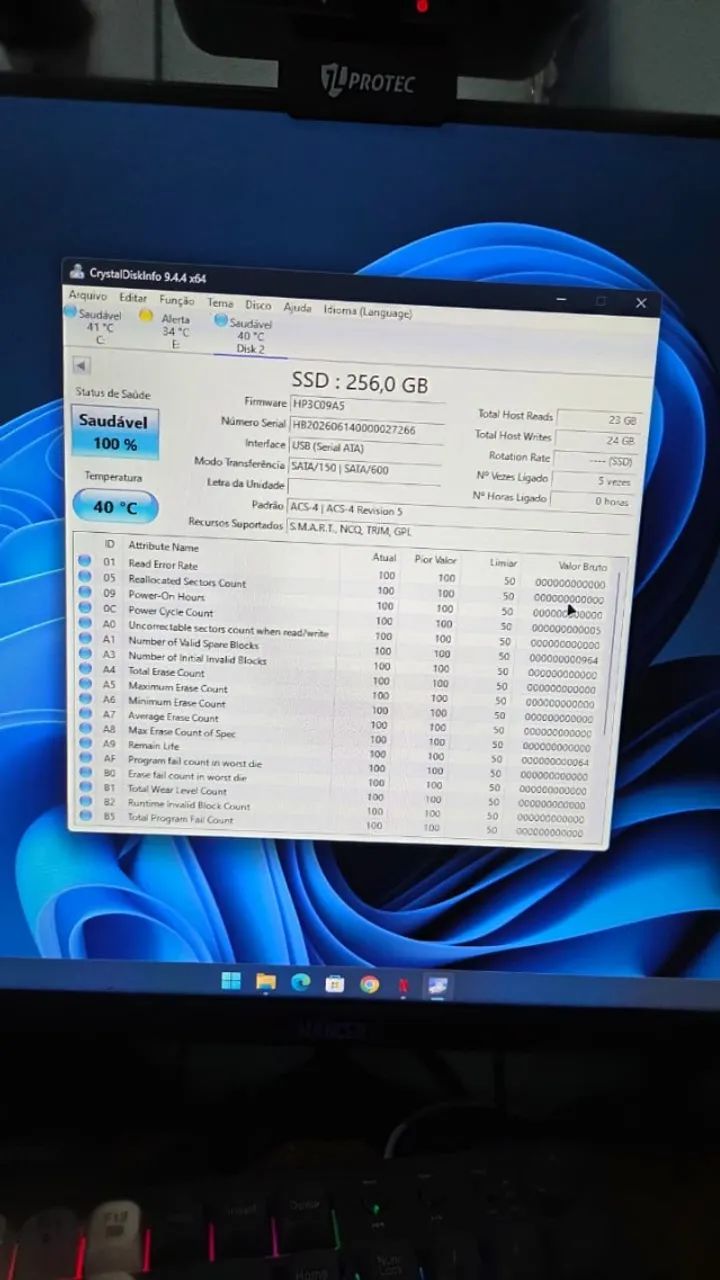The height and width of the screenshot is (1280, 720).
Task: Click the SSD : 256,0 GB title
Action: point(360,382)
